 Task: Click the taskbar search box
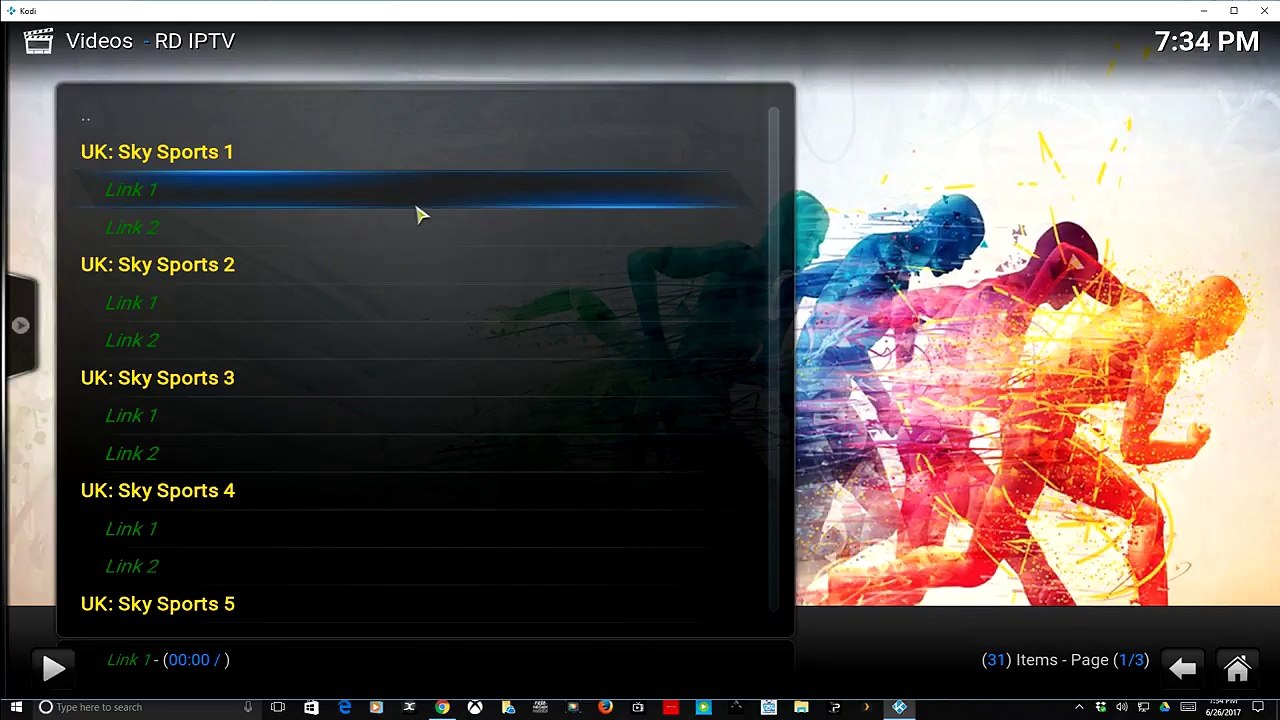coord(145,707)
